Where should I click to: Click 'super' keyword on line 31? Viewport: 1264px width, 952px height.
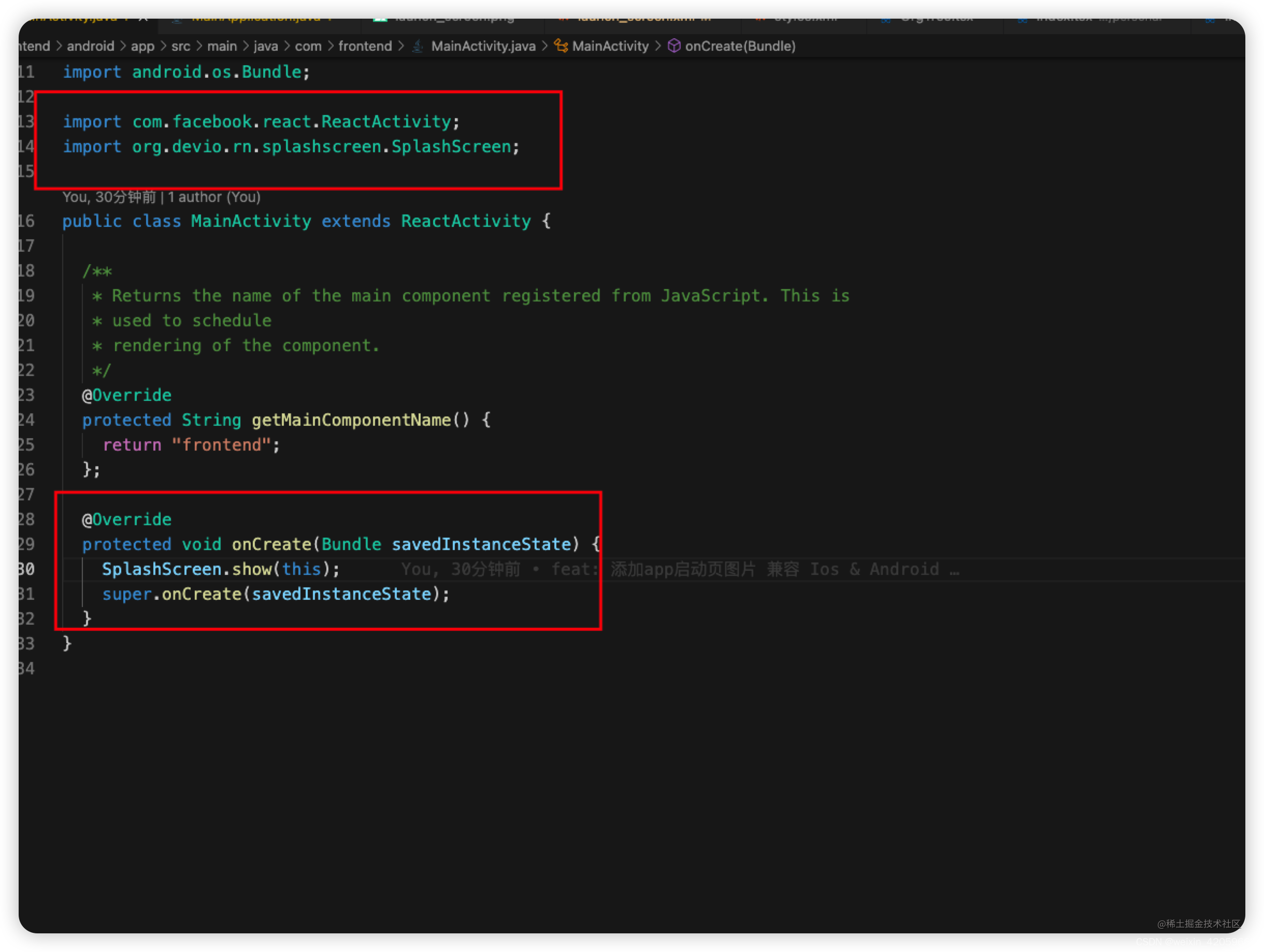click(x=127, y=594)
